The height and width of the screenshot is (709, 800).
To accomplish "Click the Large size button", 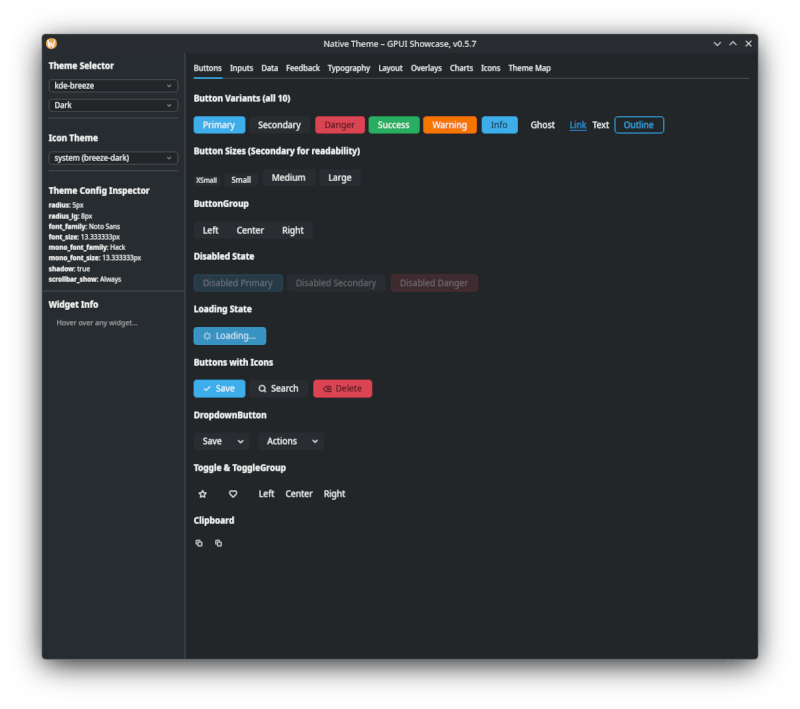I will (x=340, y=178).
